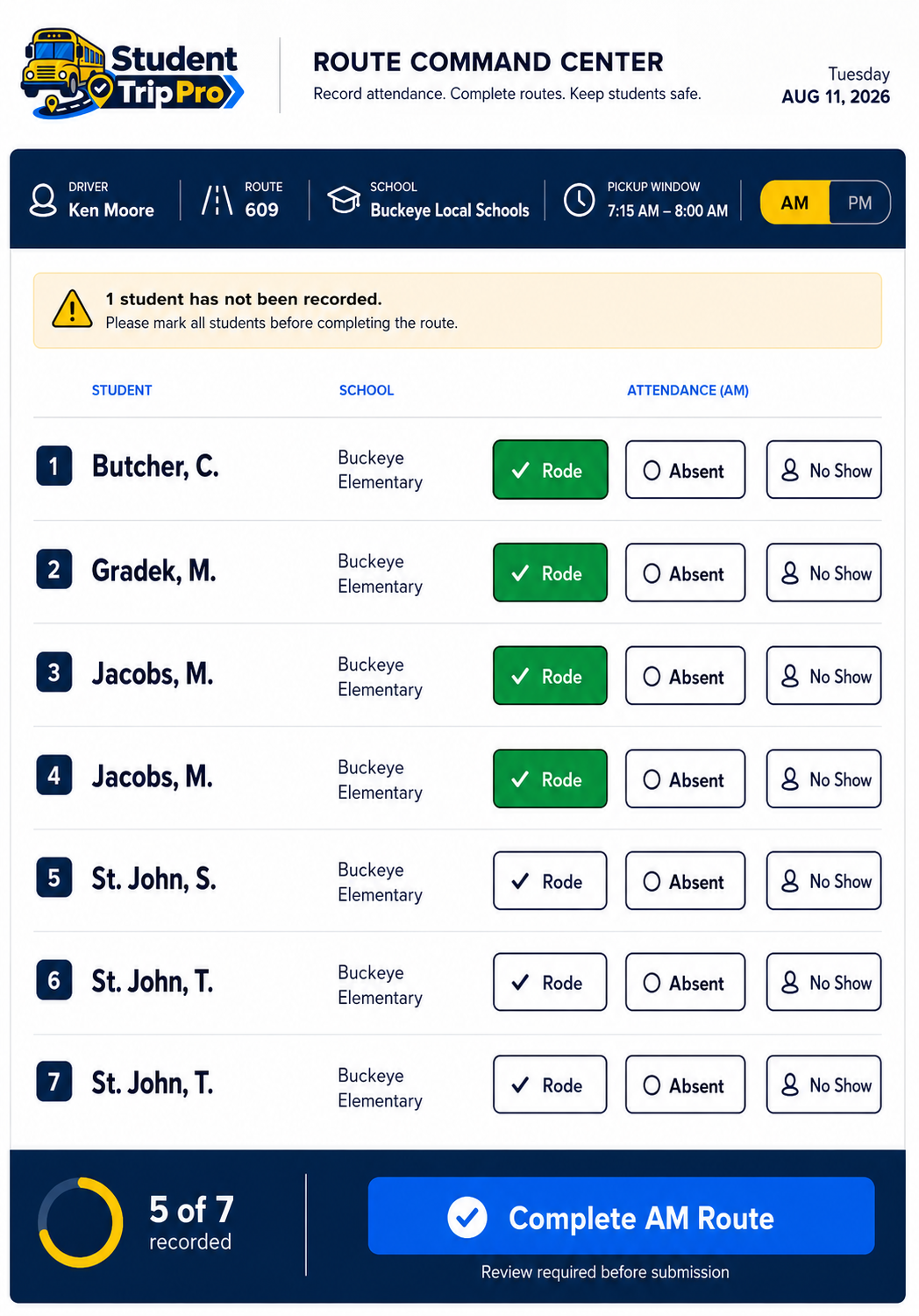Click the STUDENT column header

122,390
